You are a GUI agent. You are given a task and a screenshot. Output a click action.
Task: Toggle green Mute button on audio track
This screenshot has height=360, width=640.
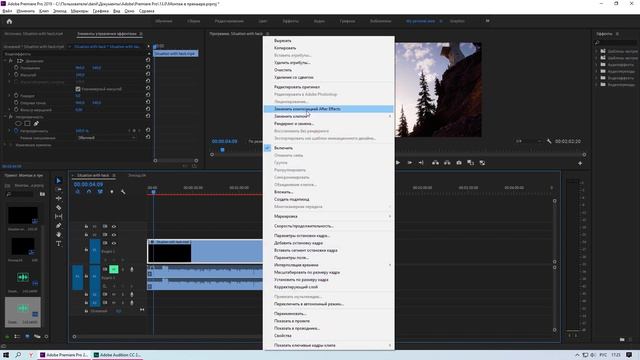click(113, 269)
